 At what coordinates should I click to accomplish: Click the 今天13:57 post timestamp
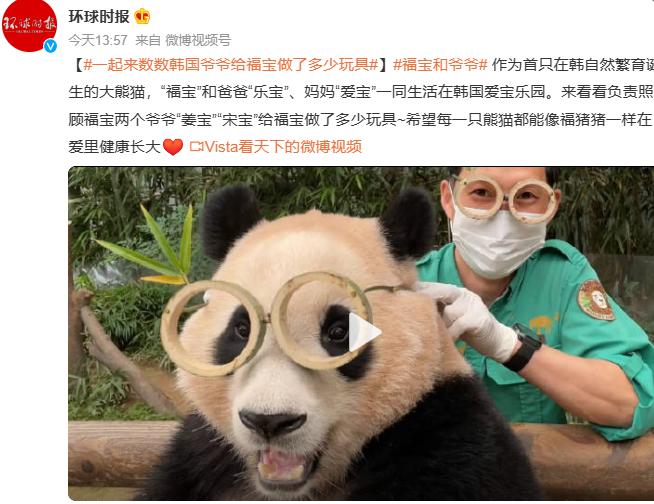pyautogui.click(x=98, y=40)
